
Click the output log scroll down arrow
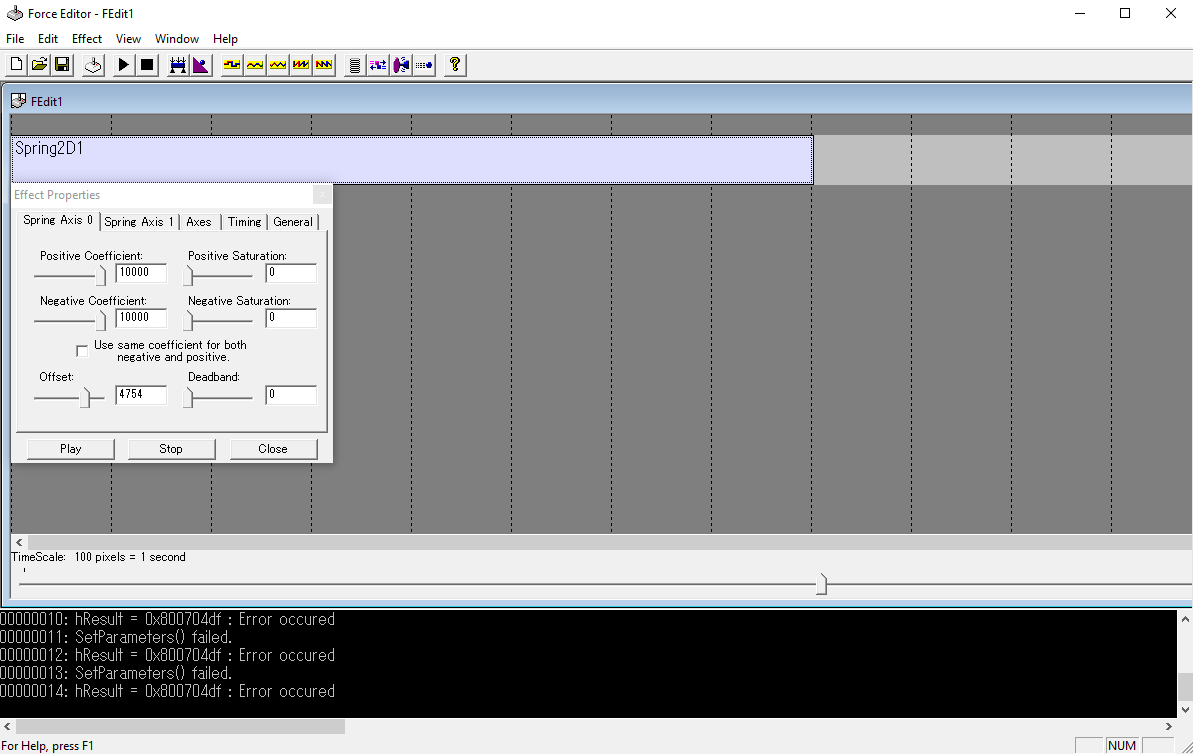[x=1185, y=709]
